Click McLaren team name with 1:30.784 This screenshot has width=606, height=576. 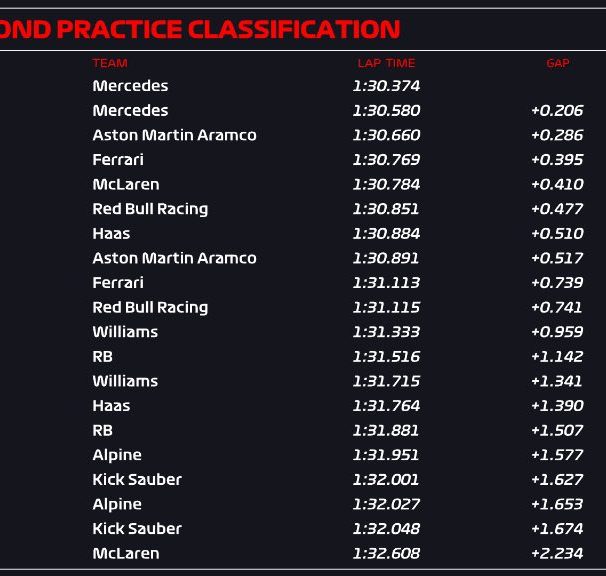click(126, 184)
